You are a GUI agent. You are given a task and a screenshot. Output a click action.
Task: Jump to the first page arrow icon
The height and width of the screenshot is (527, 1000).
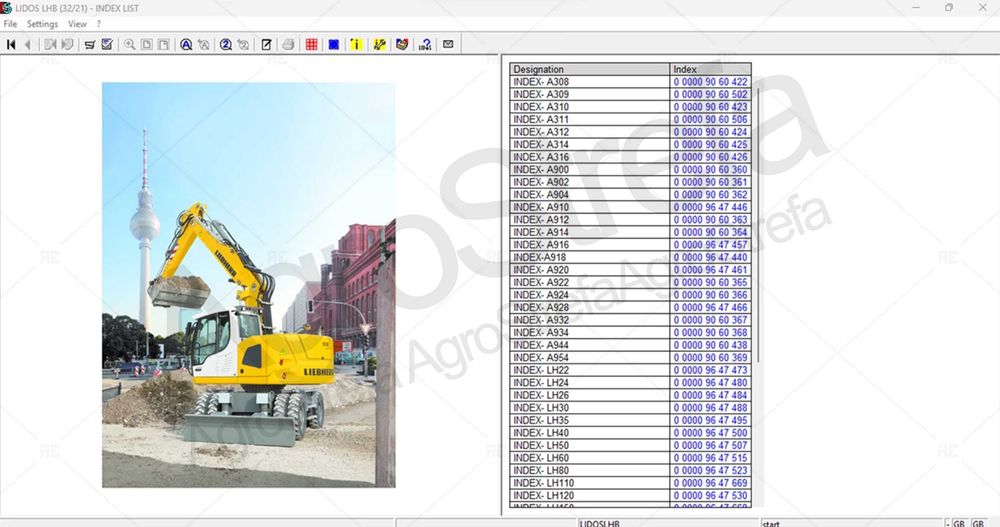point(11,44)
